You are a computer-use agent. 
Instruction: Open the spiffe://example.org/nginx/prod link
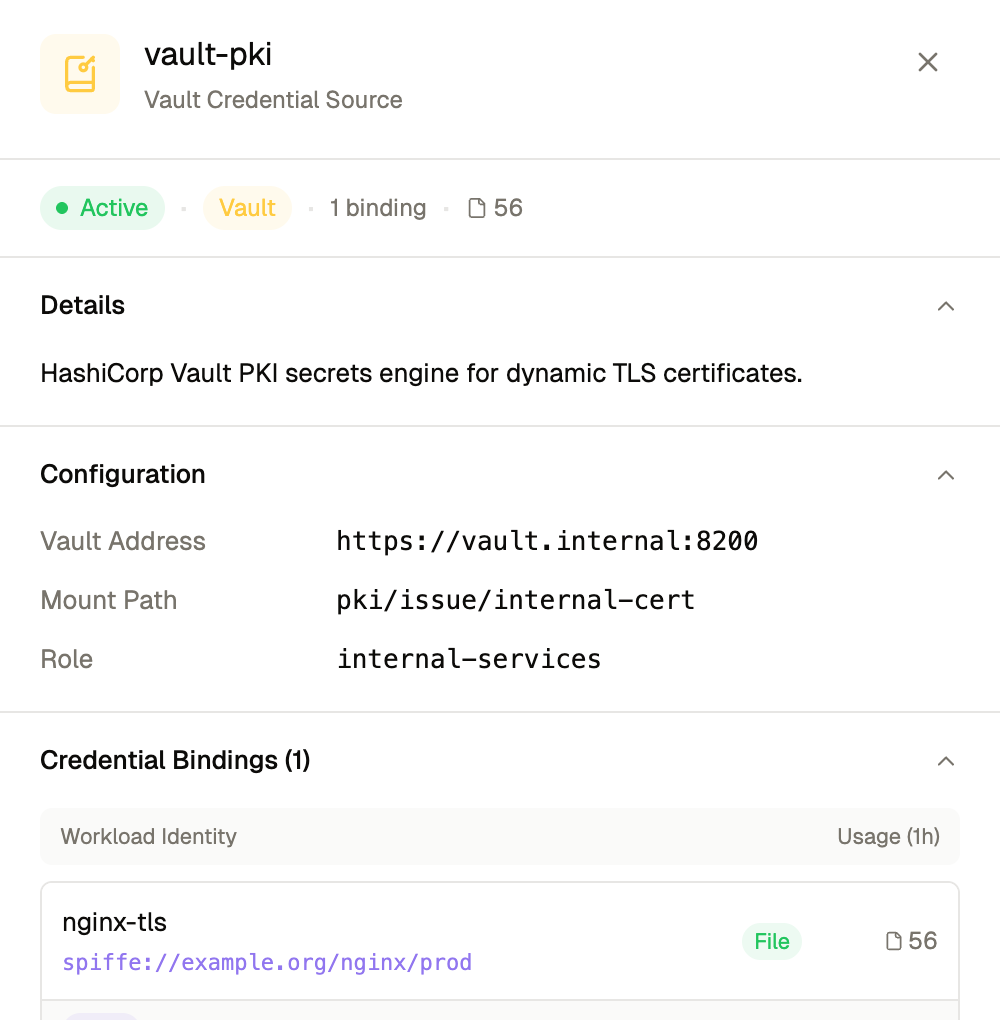click(267, 962)
